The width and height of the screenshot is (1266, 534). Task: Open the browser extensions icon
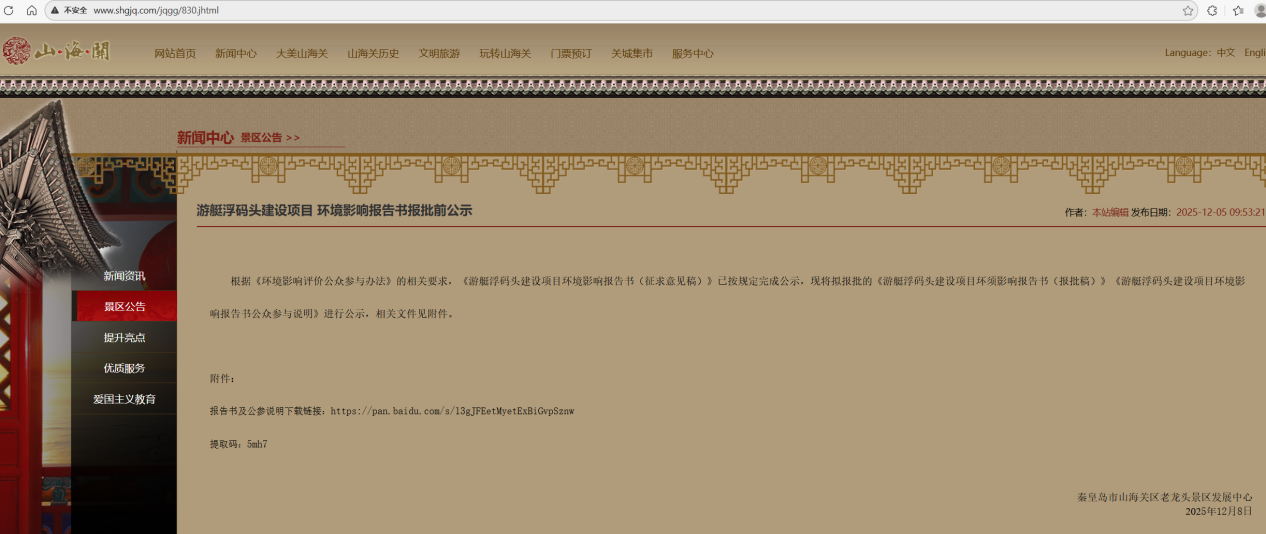pyautogui.click(x=1212, y=10)
